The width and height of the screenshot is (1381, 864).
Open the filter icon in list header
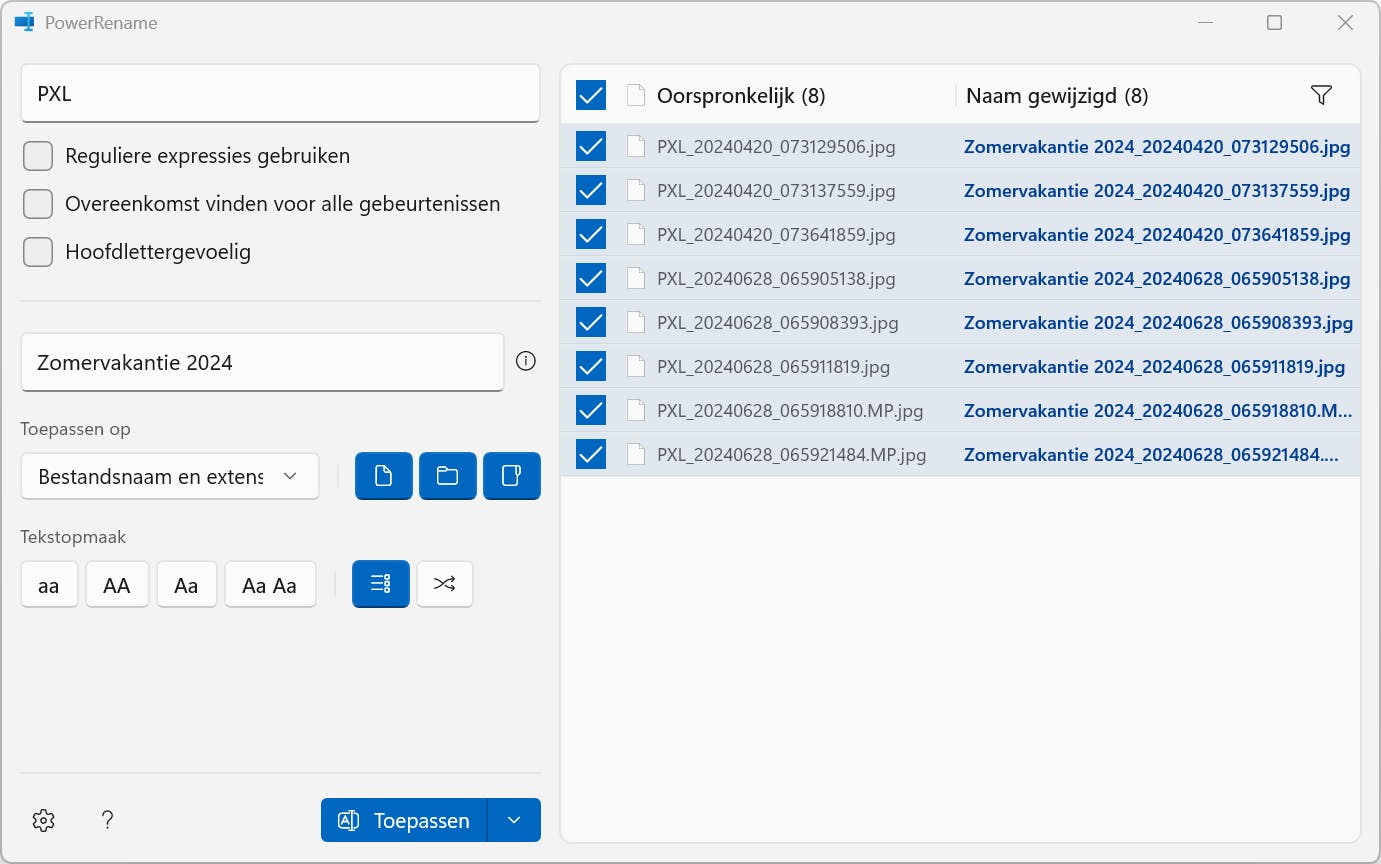pyautogui.click(x=1321, y=95)
